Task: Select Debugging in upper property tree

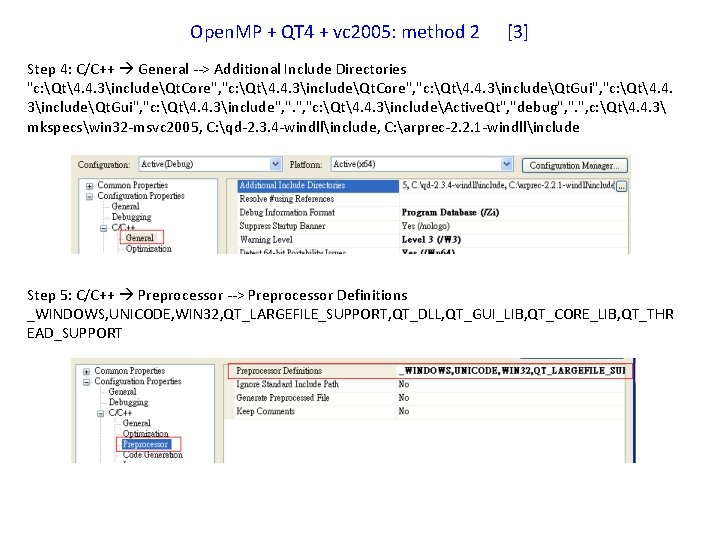Action: (x=131, y=217)
